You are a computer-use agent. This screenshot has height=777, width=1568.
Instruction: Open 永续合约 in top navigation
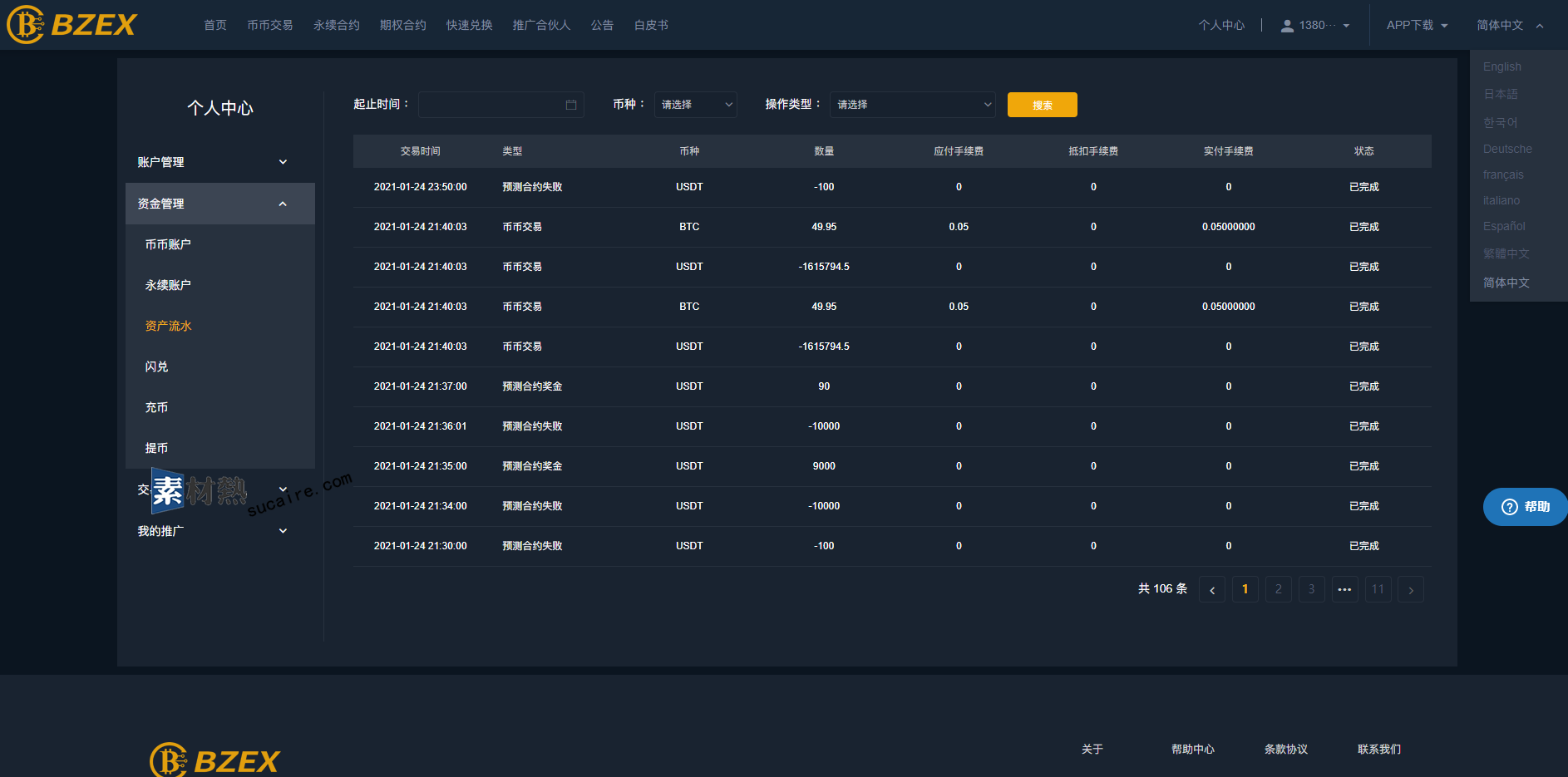(x=336, y=26)
